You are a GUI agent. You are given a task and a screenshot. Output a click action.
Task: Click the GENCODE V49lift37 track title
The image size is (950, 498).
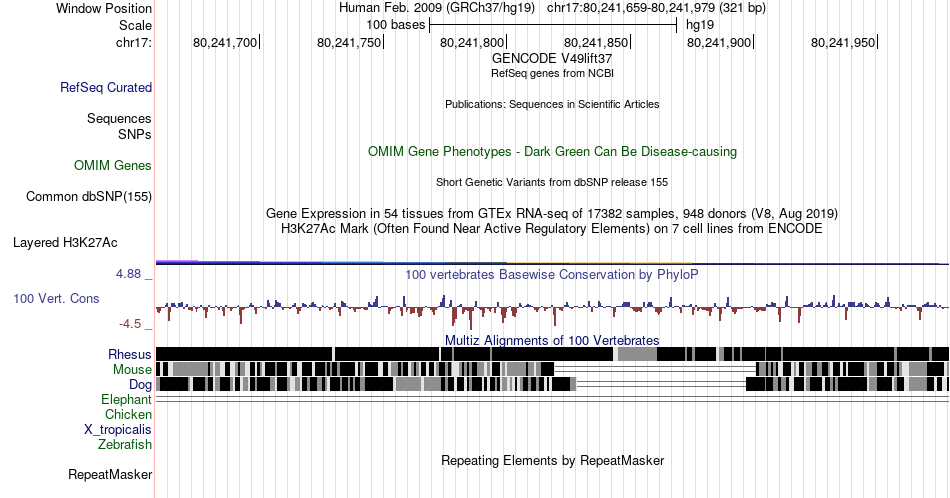coord(552,58)
